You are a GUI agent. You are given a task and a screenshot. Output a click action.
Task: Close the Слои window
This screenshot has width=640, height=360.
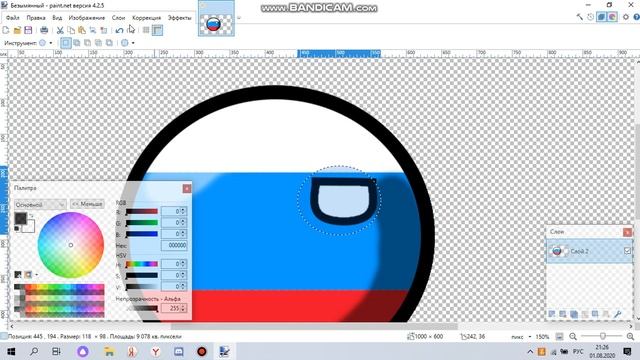[x=627, y=232]
